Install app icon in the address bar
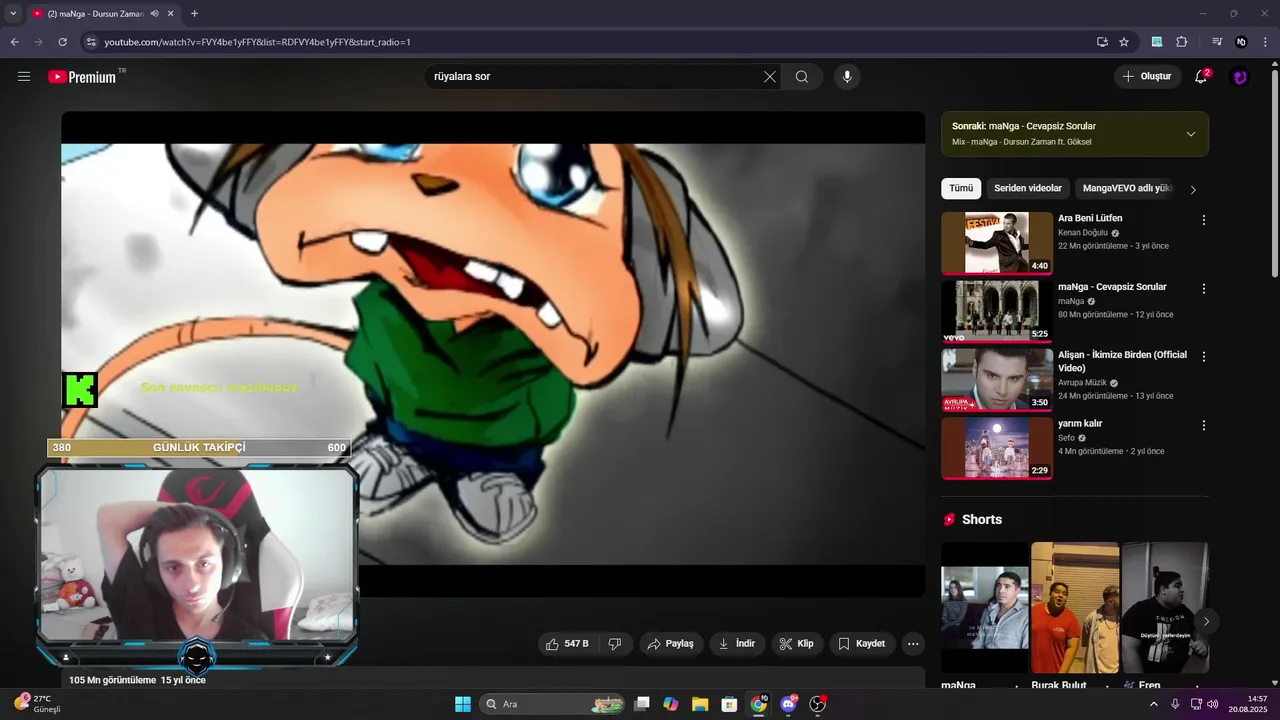This screenshot has height=720, width=1280. tap(1102, 42)
